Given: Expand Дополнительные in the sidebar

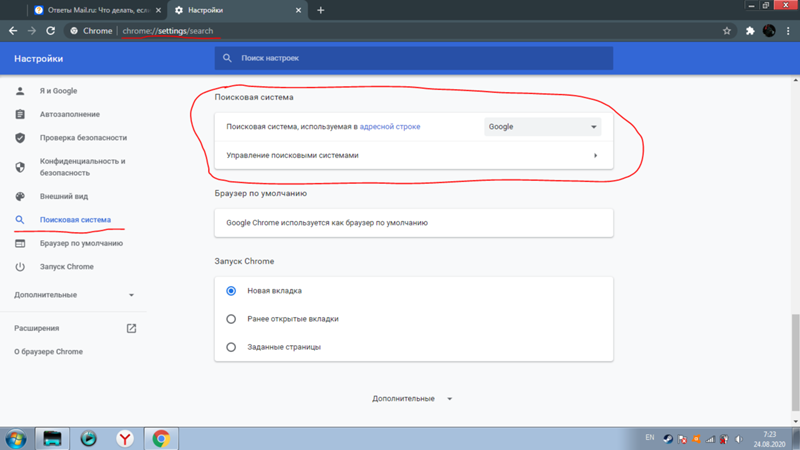Looking at the screenshot, I should [x=73, y=295].
